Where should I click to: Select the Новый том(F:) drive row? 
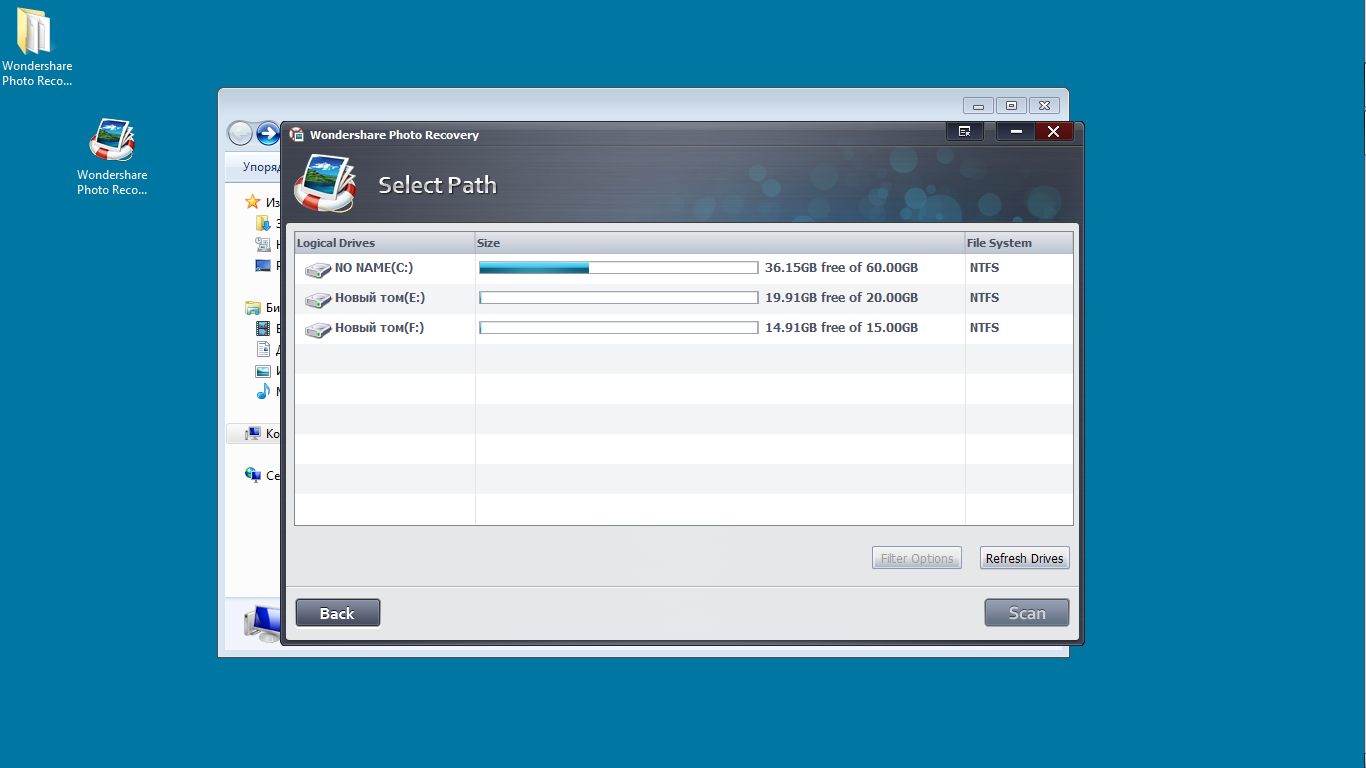click(x=684, y=329)
